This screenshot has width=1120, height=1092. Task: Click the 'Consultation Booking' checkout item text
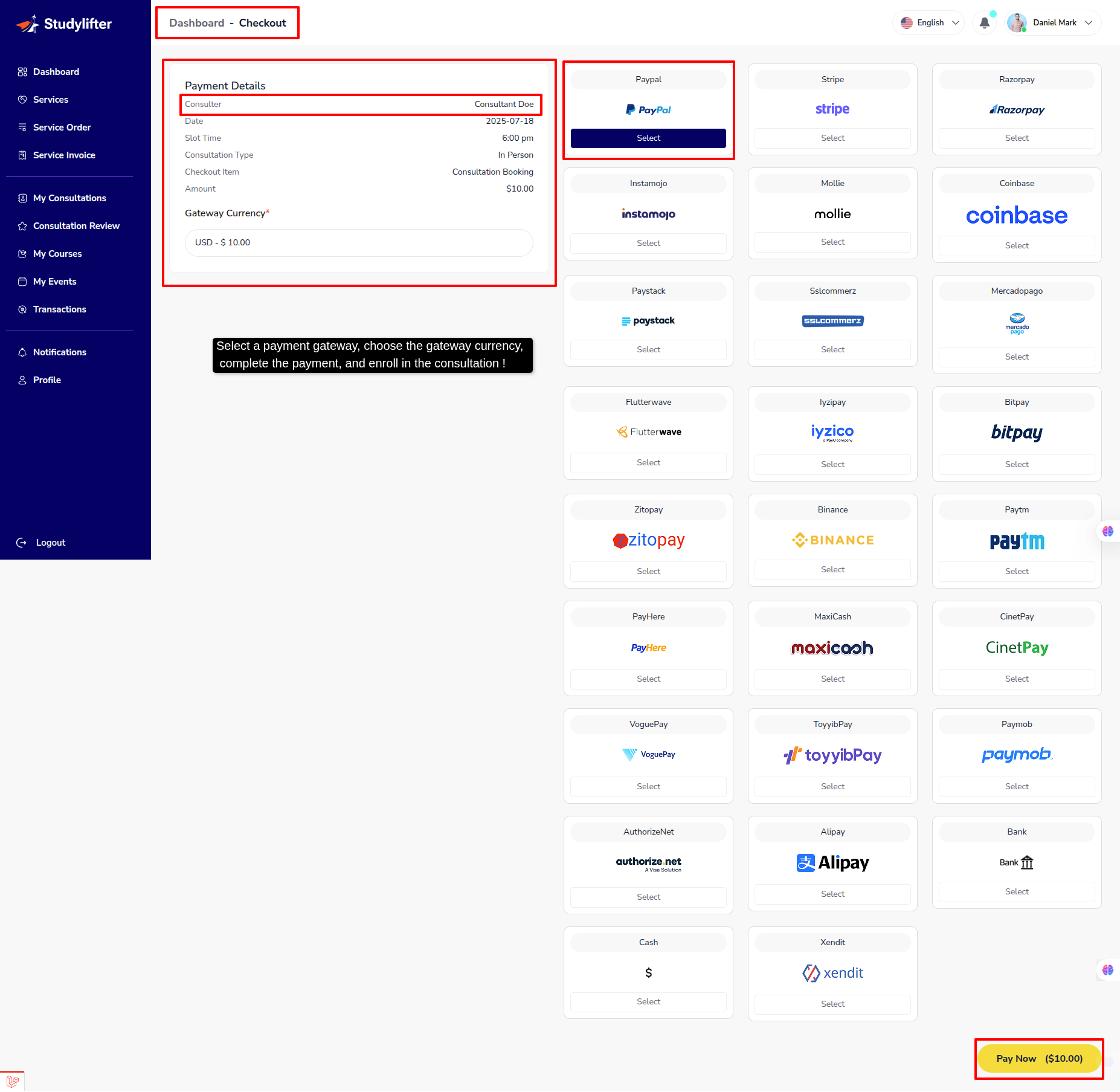(x=492, y=172)
